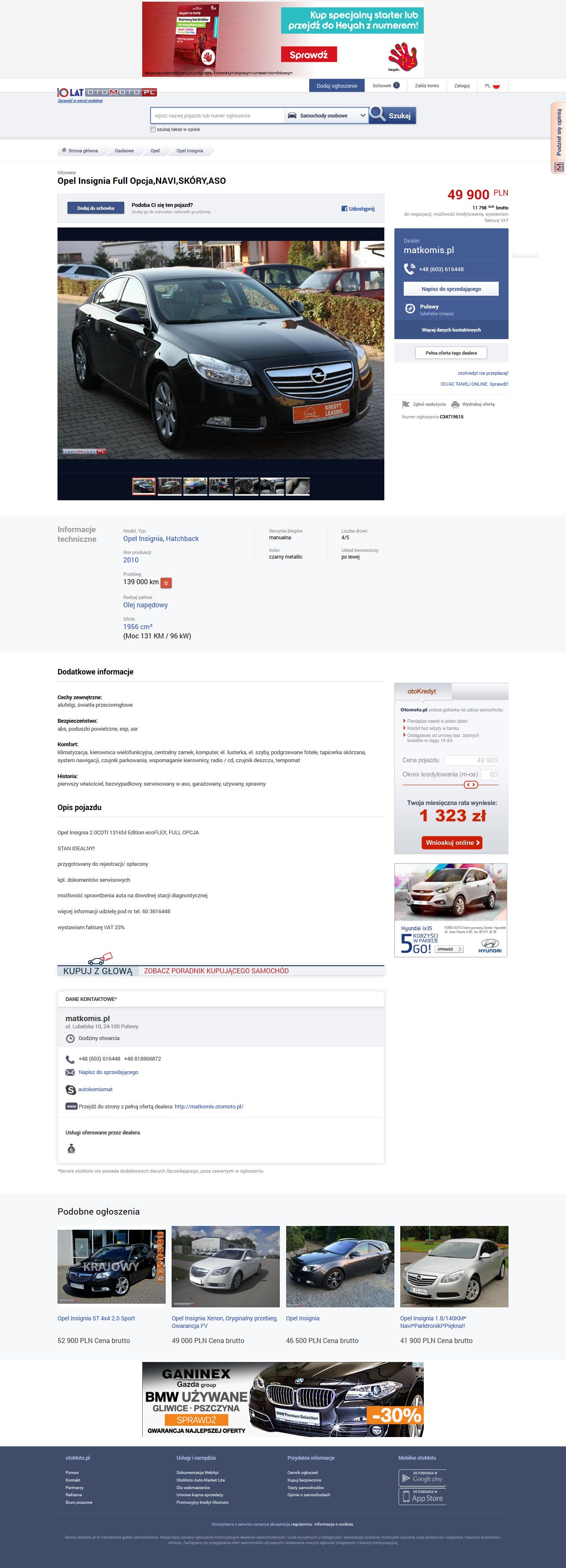Image resolution: width=566 pixels, height=1568 pixels.
Task: Select the last gallery thumbnail
Action: (x=297, y=486)
